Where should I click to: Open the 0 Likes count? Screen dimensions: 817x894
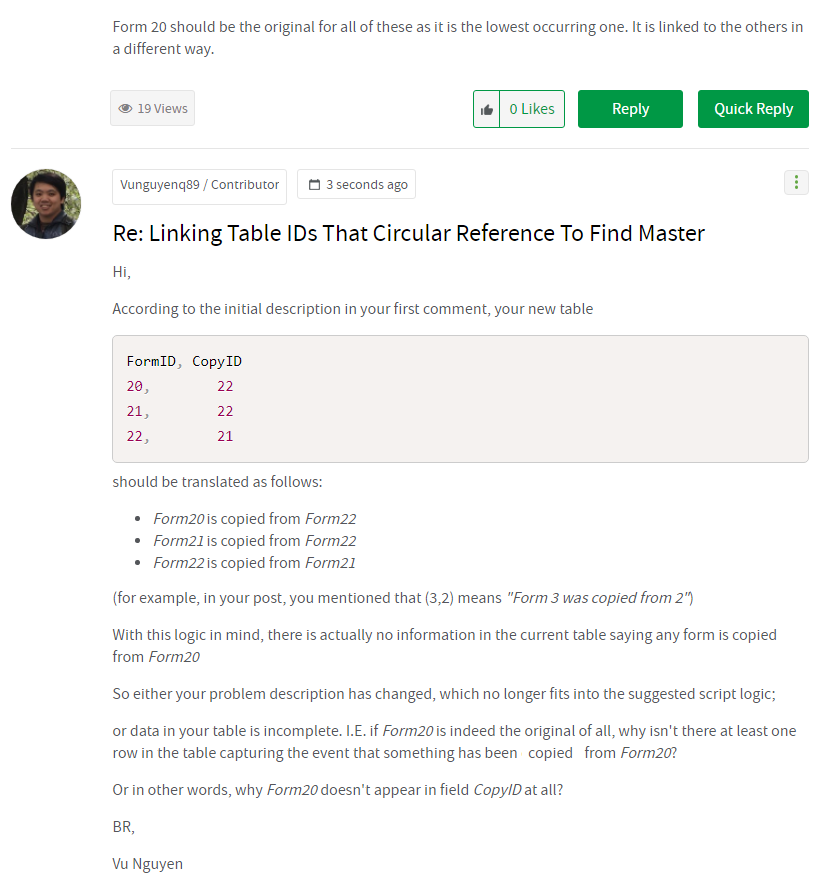pos(532,109)
